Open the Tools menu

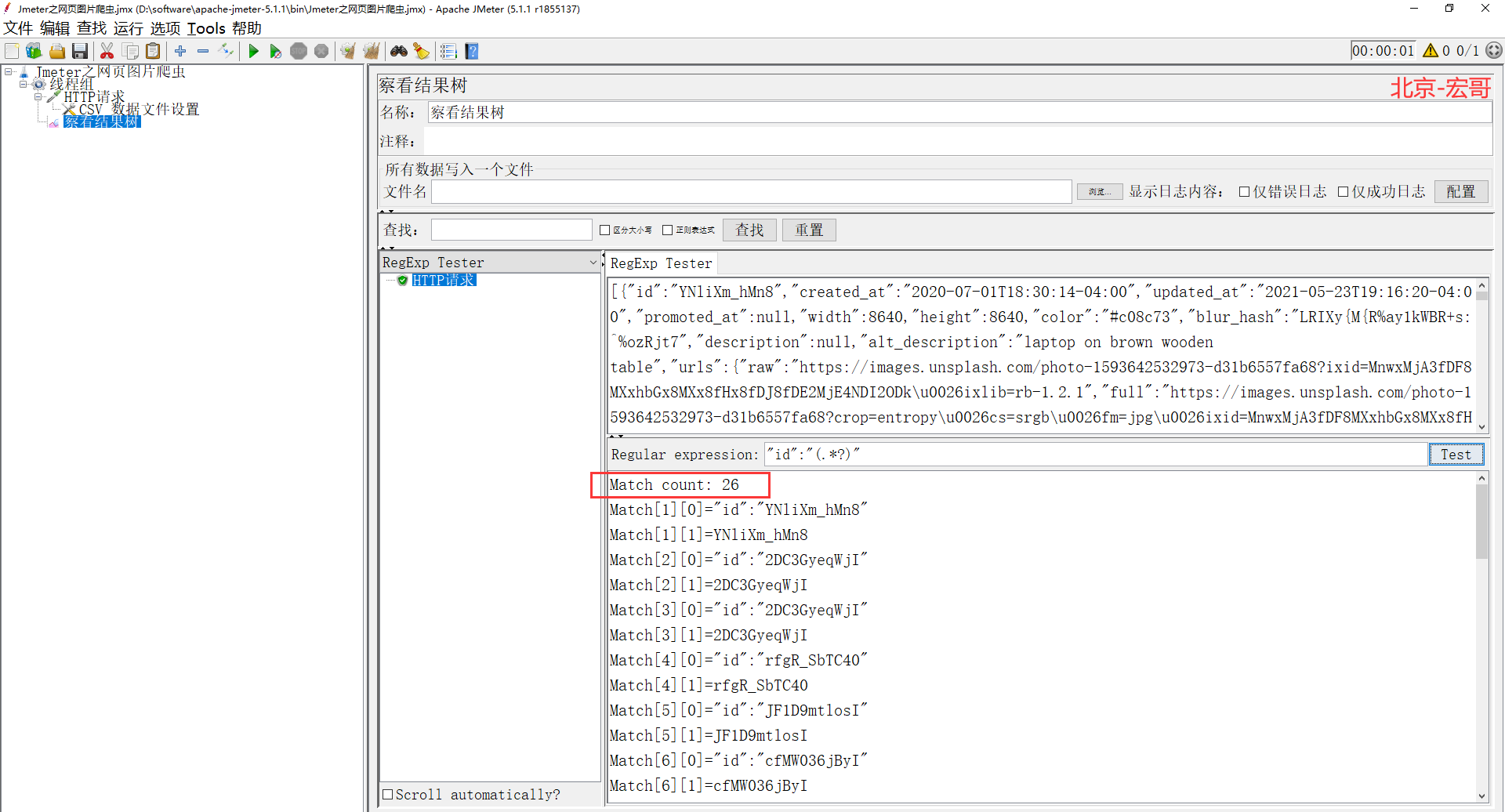coord(206,28)
